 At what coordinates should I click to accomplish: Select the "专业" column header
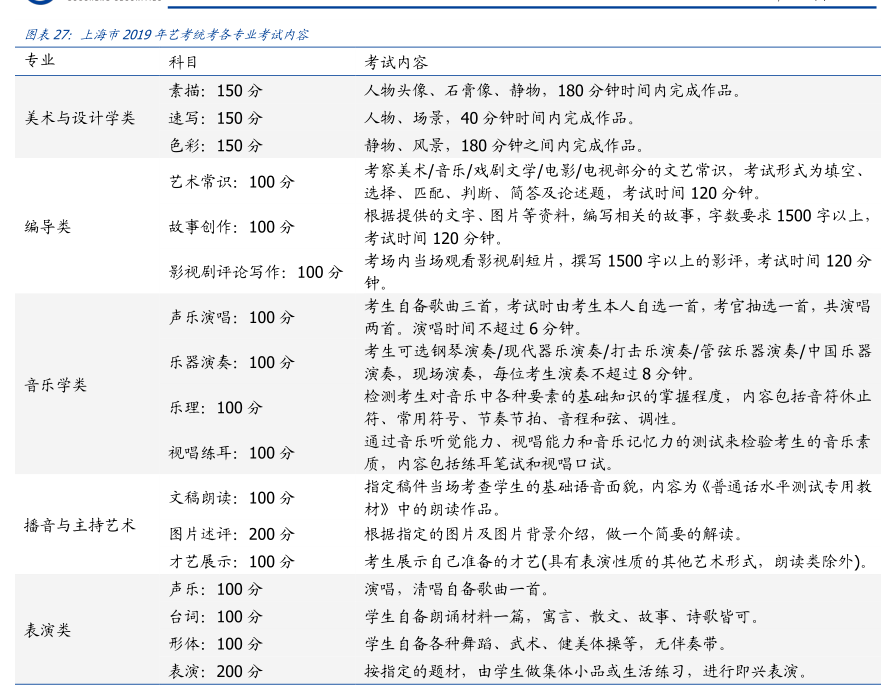(40, 61)
